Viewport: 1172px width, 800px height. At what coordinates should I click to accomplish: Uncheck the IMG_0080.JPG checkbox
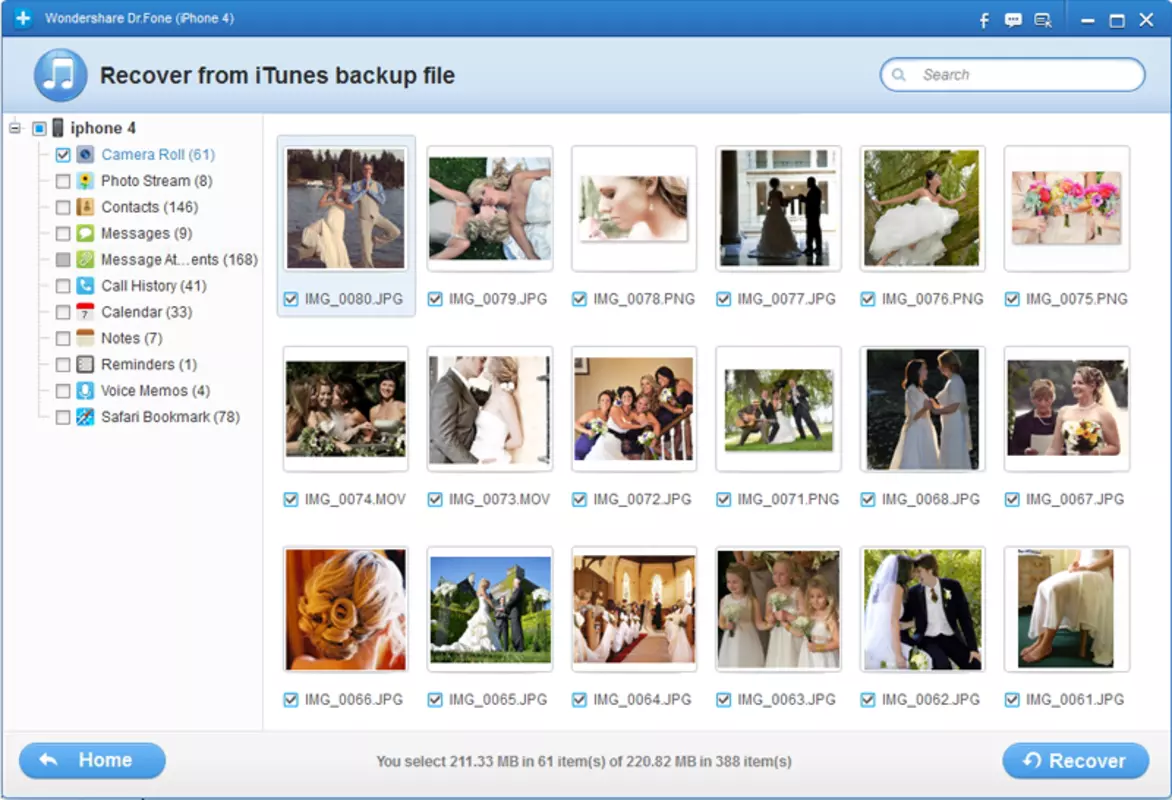click(x=291, y=299)
